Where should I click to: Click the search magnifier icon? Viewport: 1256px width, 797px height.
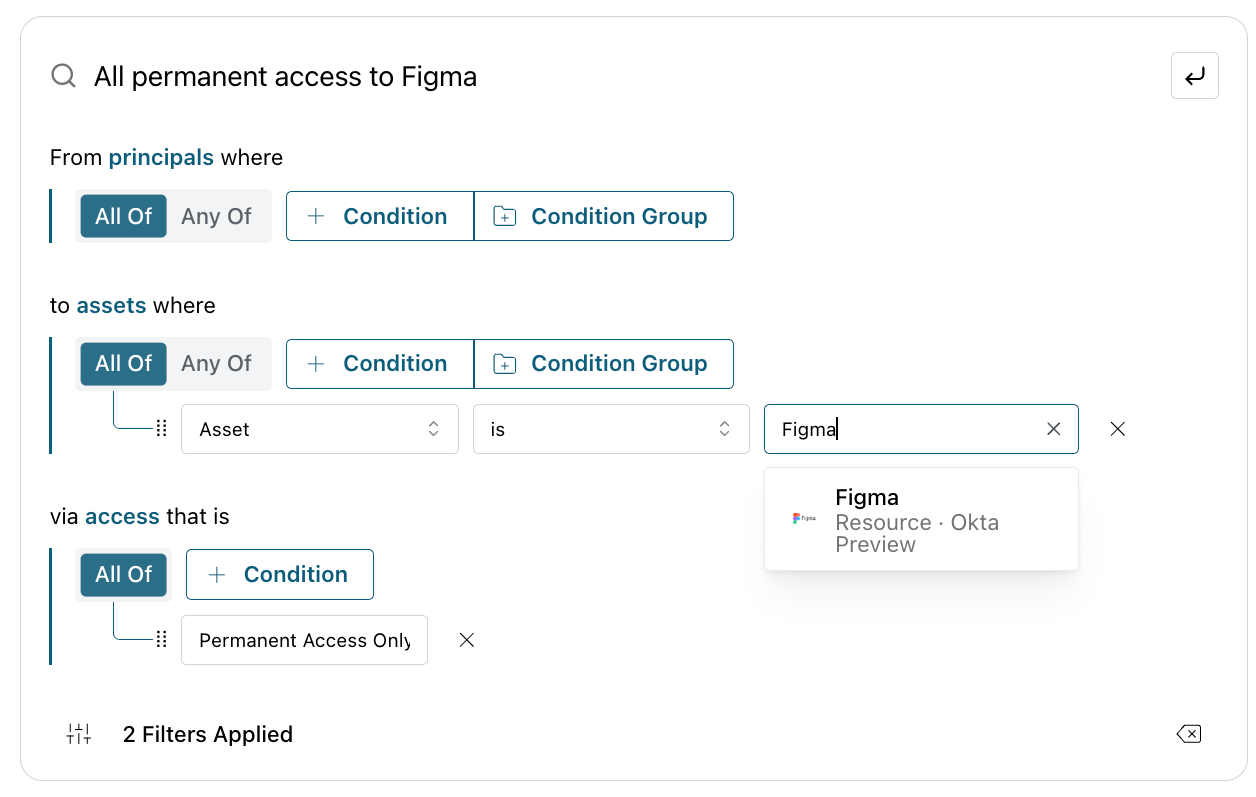click(63, 76)
